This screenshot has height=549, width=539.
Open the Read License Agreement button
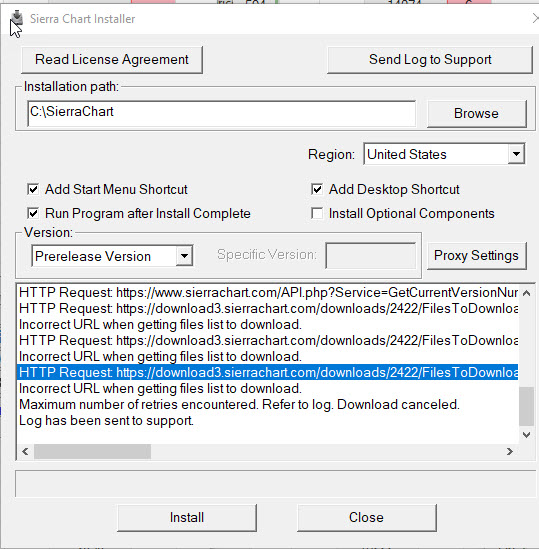pos(112,60)
